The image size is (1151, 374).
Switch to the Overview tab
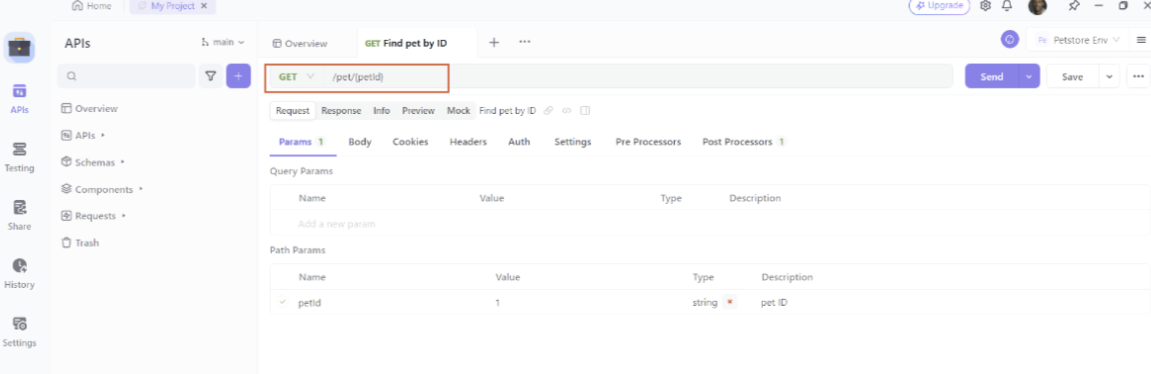click(x=299, y=43)
